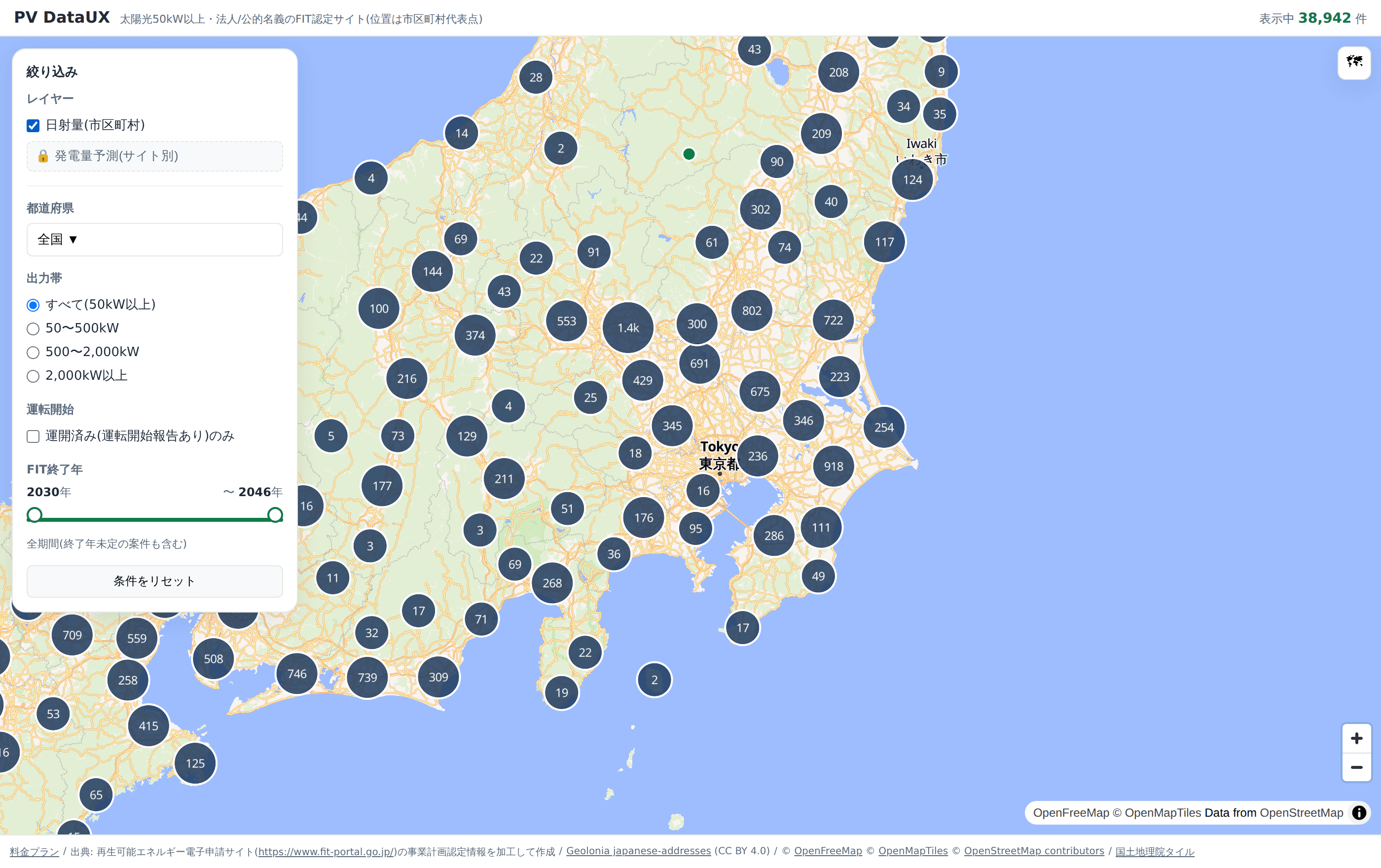Select the single green site marker dot
This screenshot has width=1381, height=868.
pos(689,154)
